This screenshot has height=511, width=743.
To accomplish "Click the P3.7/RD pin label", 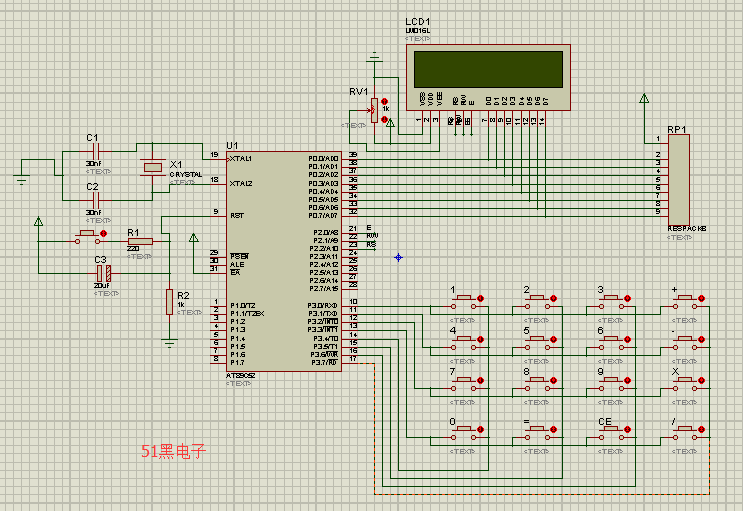I will (325, 363).
